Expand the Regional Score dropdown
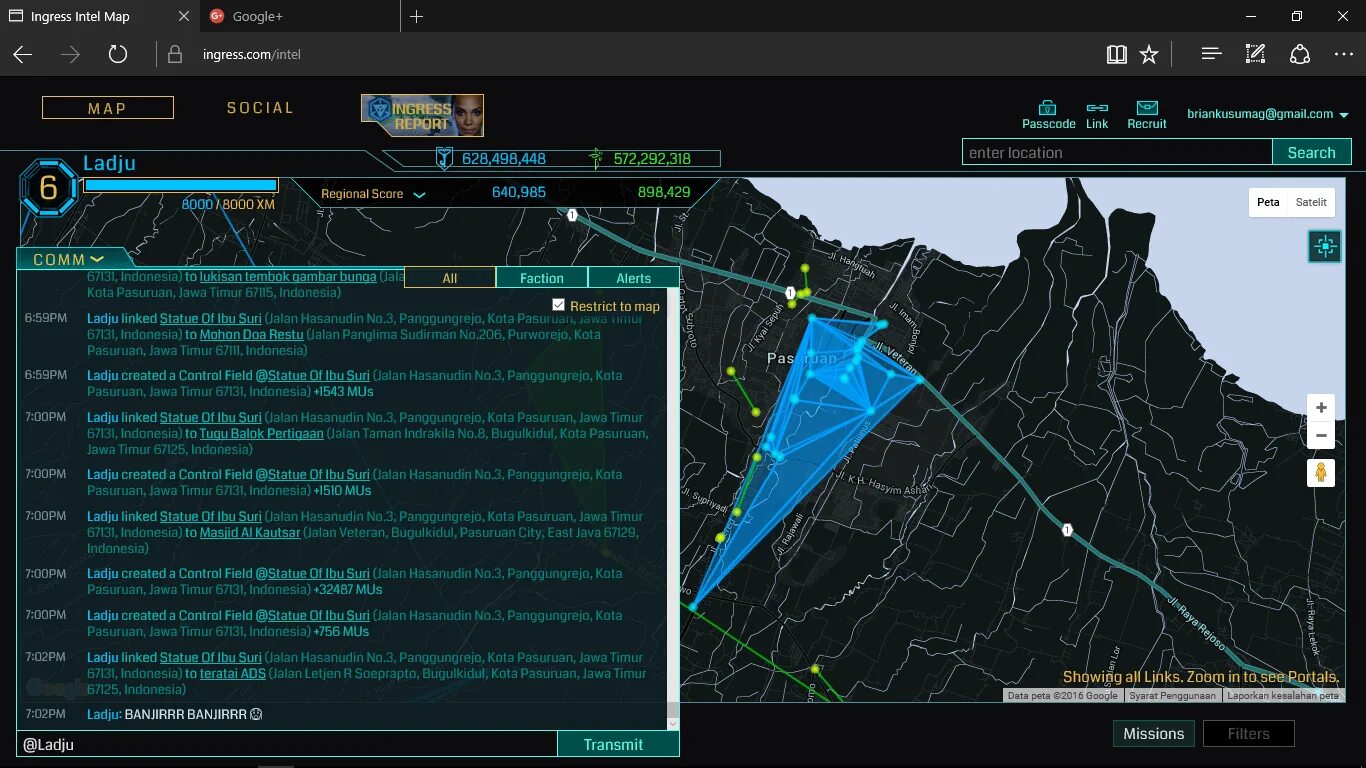The width and height of the screenshot is (1366, 768). (x=419, y=194)
